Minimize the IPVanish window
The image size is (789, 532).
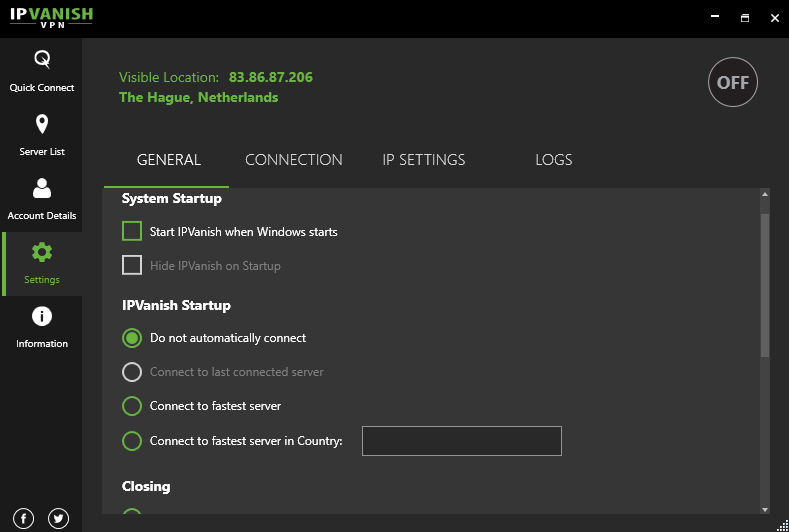point(715,18)
